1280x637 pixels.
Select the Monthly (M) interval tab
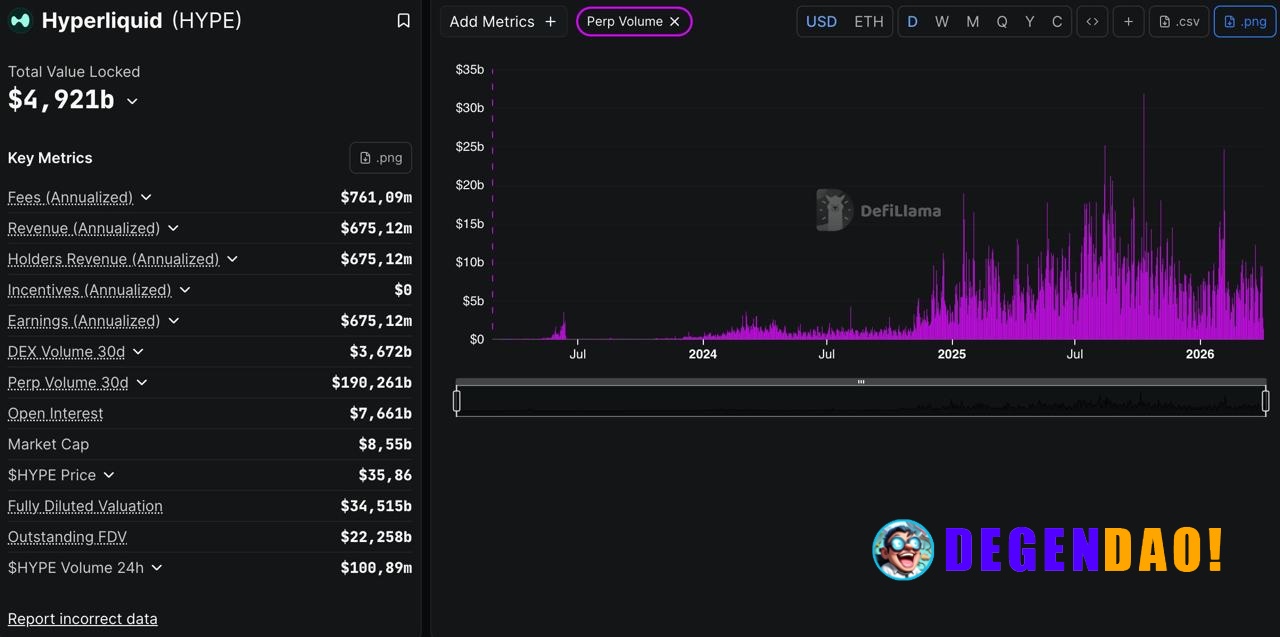click(972, 22)
